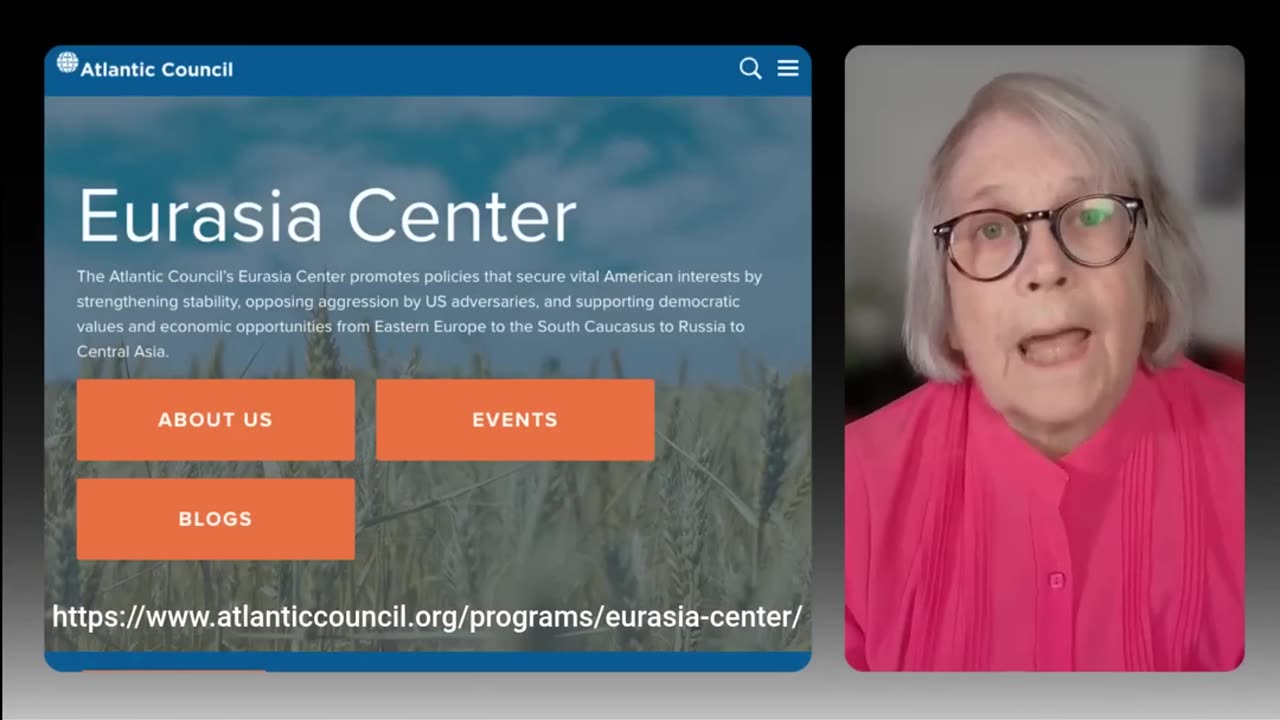This screenshot has width=1280, height=720.
Task: Go to the EVENTS button
Action: 515,420
